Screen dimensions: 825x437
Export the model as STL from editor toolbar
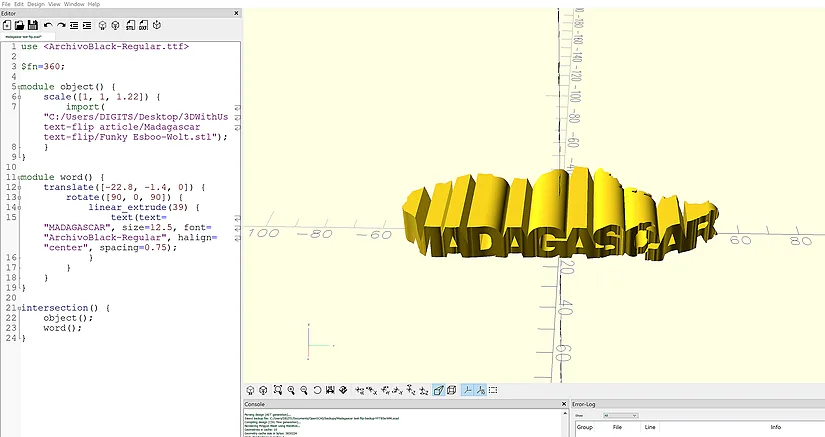(130, 25)
